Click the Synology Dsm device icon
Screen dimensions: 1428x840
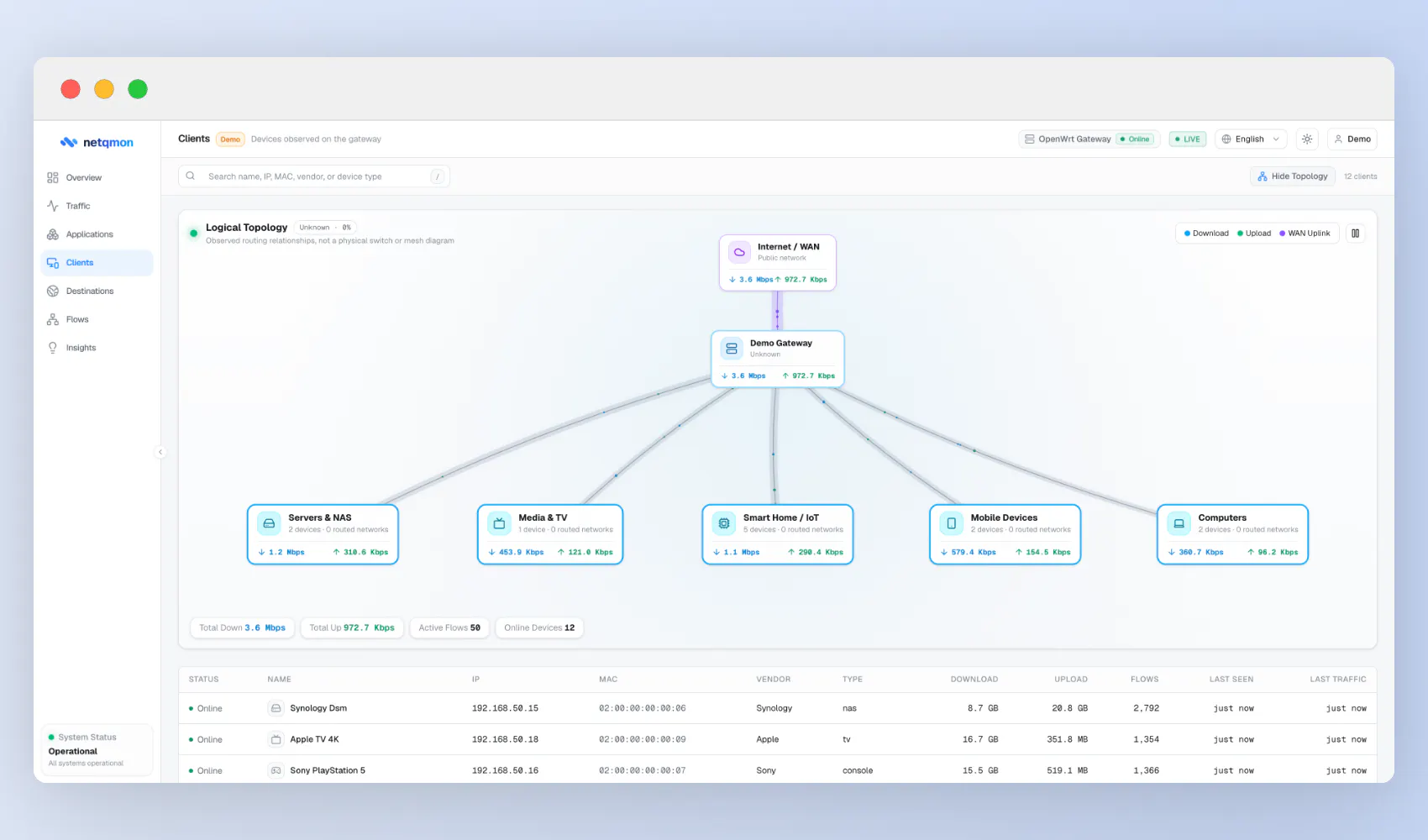276,708
